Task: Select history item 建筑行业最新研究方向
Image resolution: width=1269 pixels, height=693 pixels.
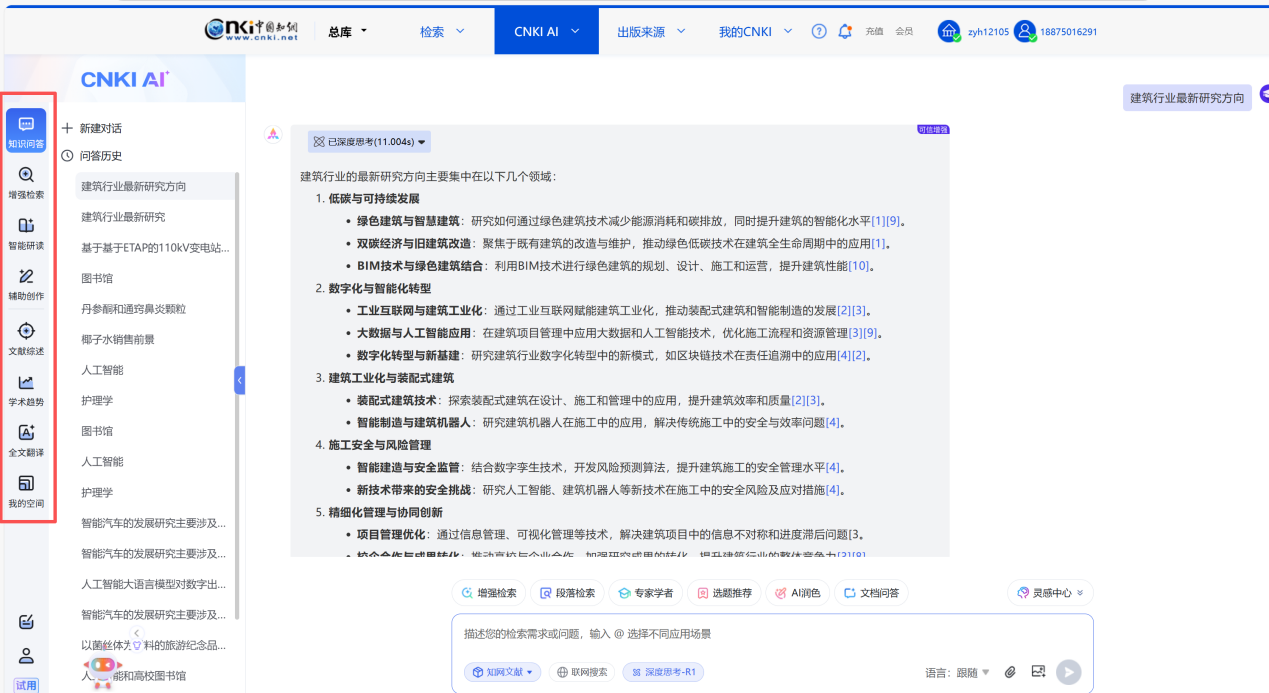Action: 155,186
